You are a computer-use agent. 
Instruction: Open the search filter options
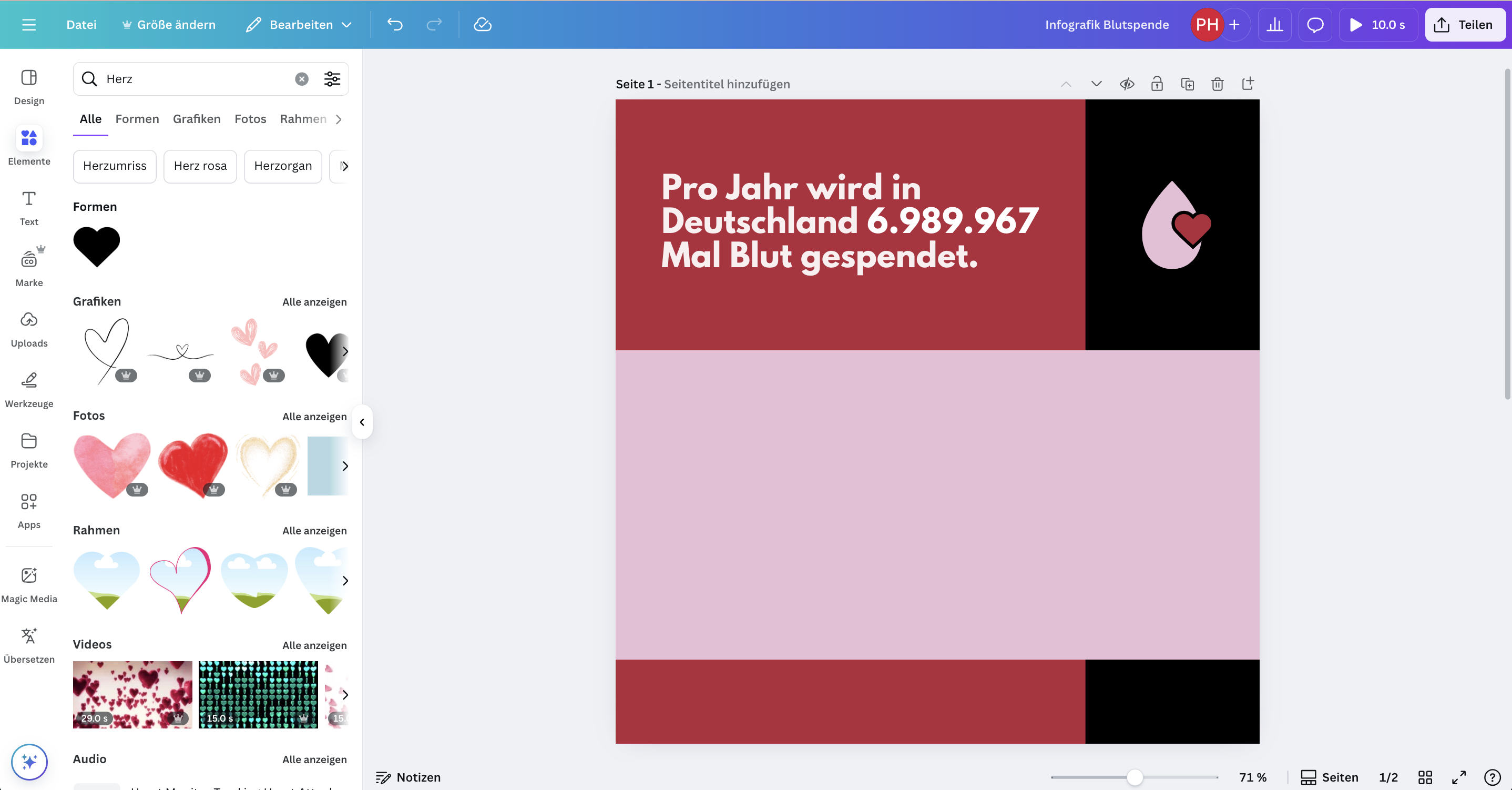(x=332, y=79)
